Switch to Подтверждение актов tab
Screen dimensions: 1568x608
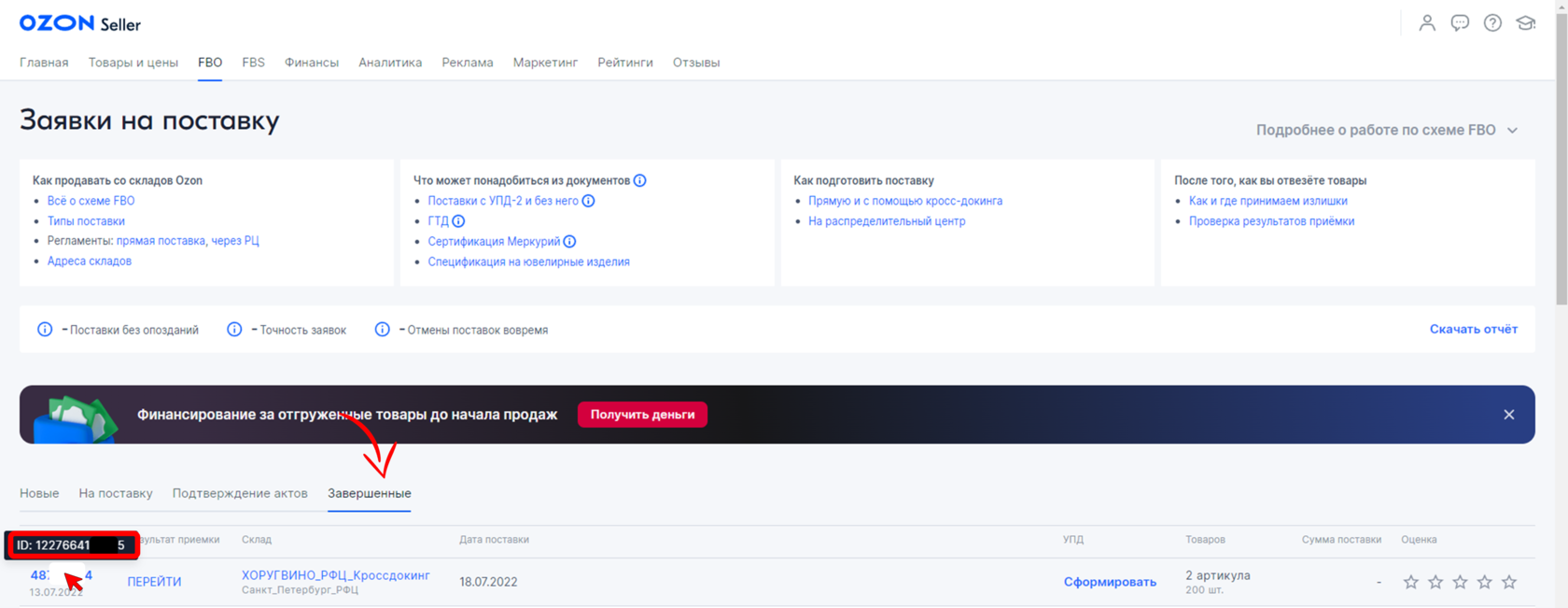[x=240, y=493]
